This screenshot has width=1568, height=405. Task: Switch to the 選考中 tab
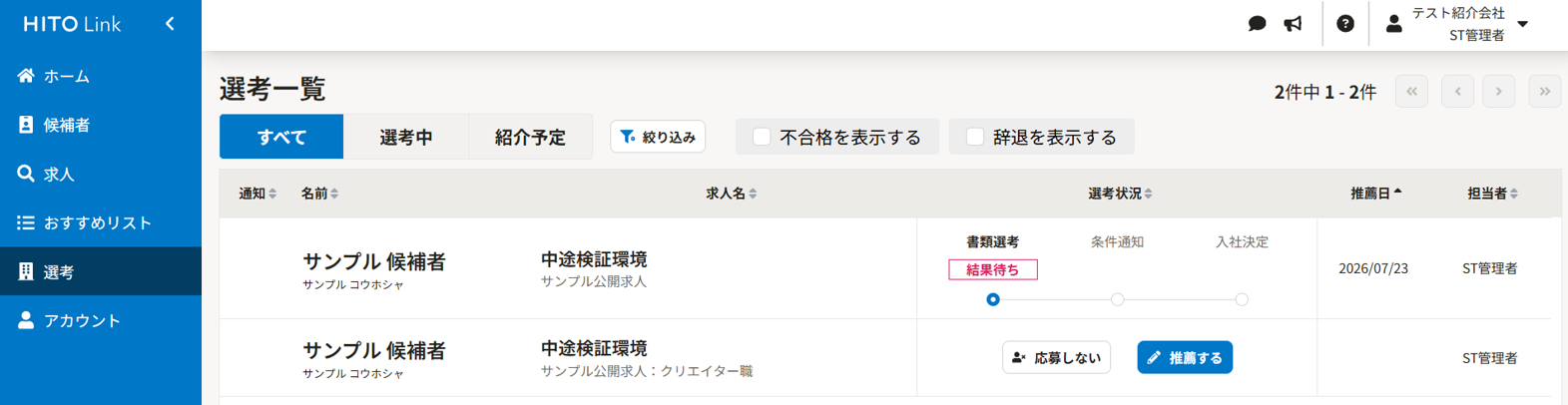click(x=406, y=137)
